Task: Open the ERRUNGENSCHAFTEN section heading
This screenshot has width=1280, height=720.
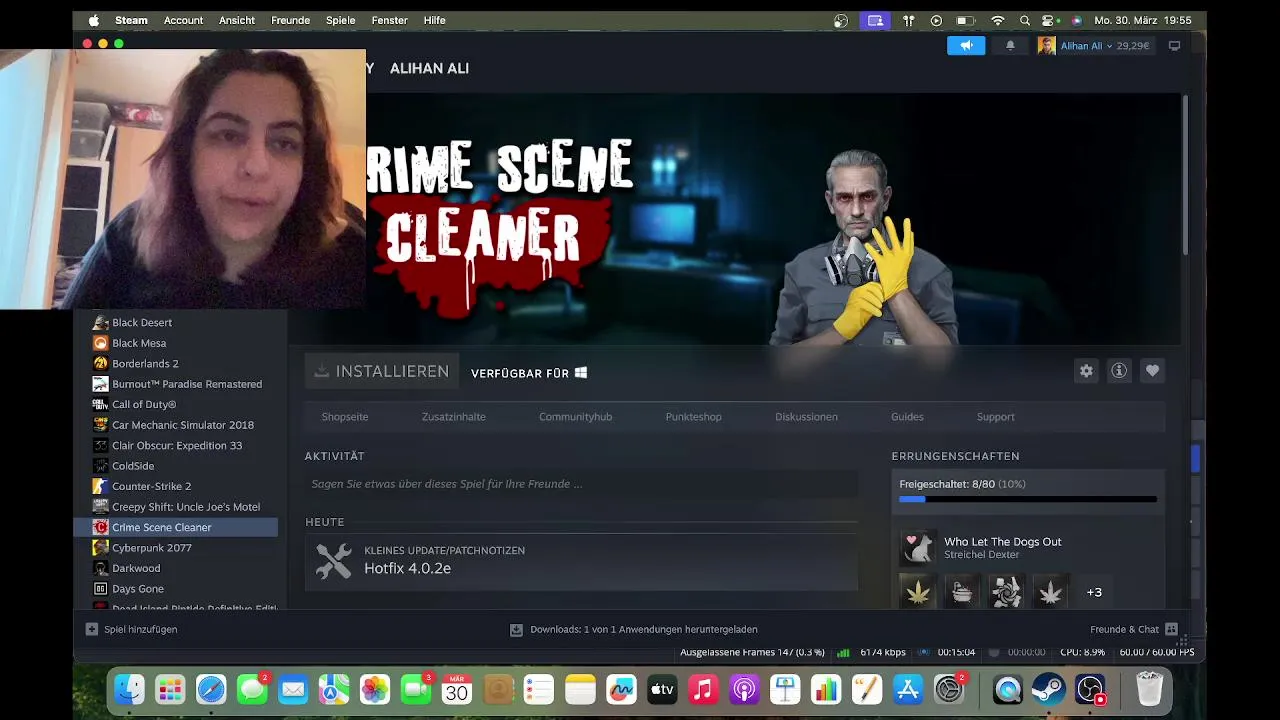Action: coord(955,456)
